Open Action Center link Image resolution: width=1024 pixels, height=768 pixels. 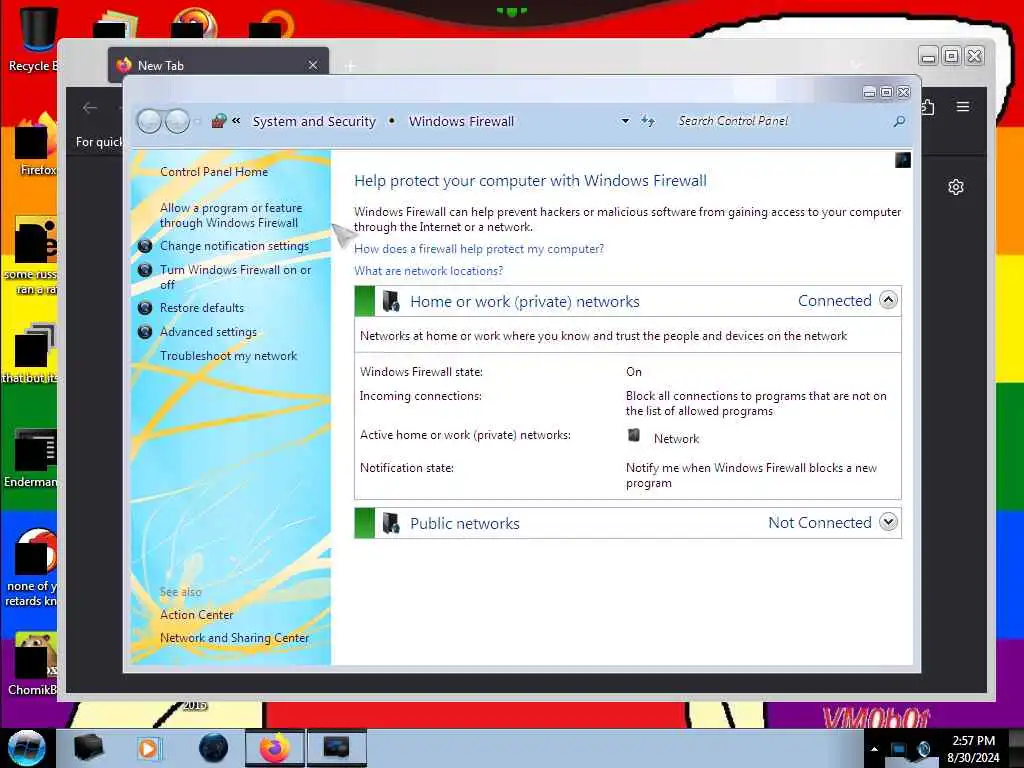197,615
